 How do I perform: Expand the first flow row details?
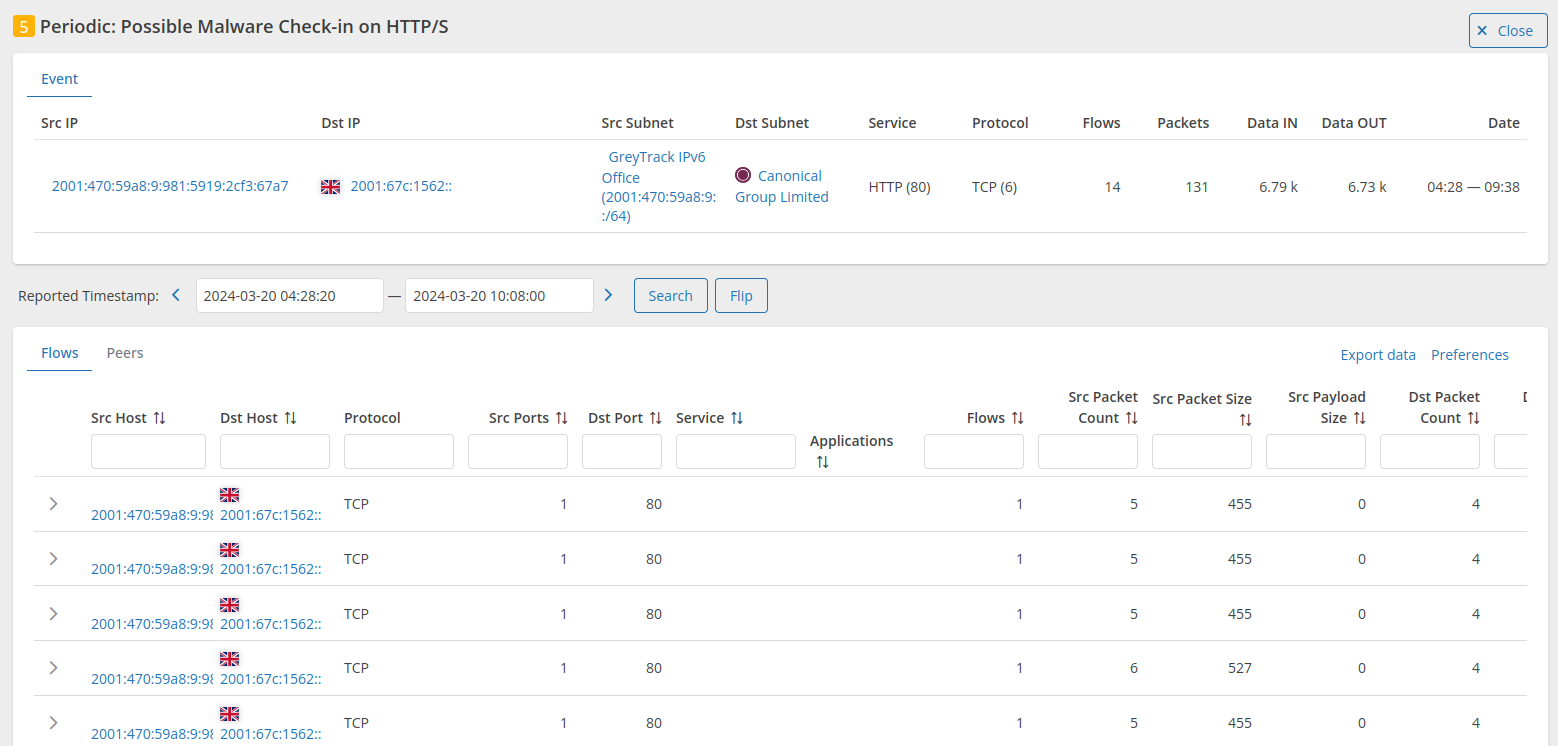(x=53, y=503)
